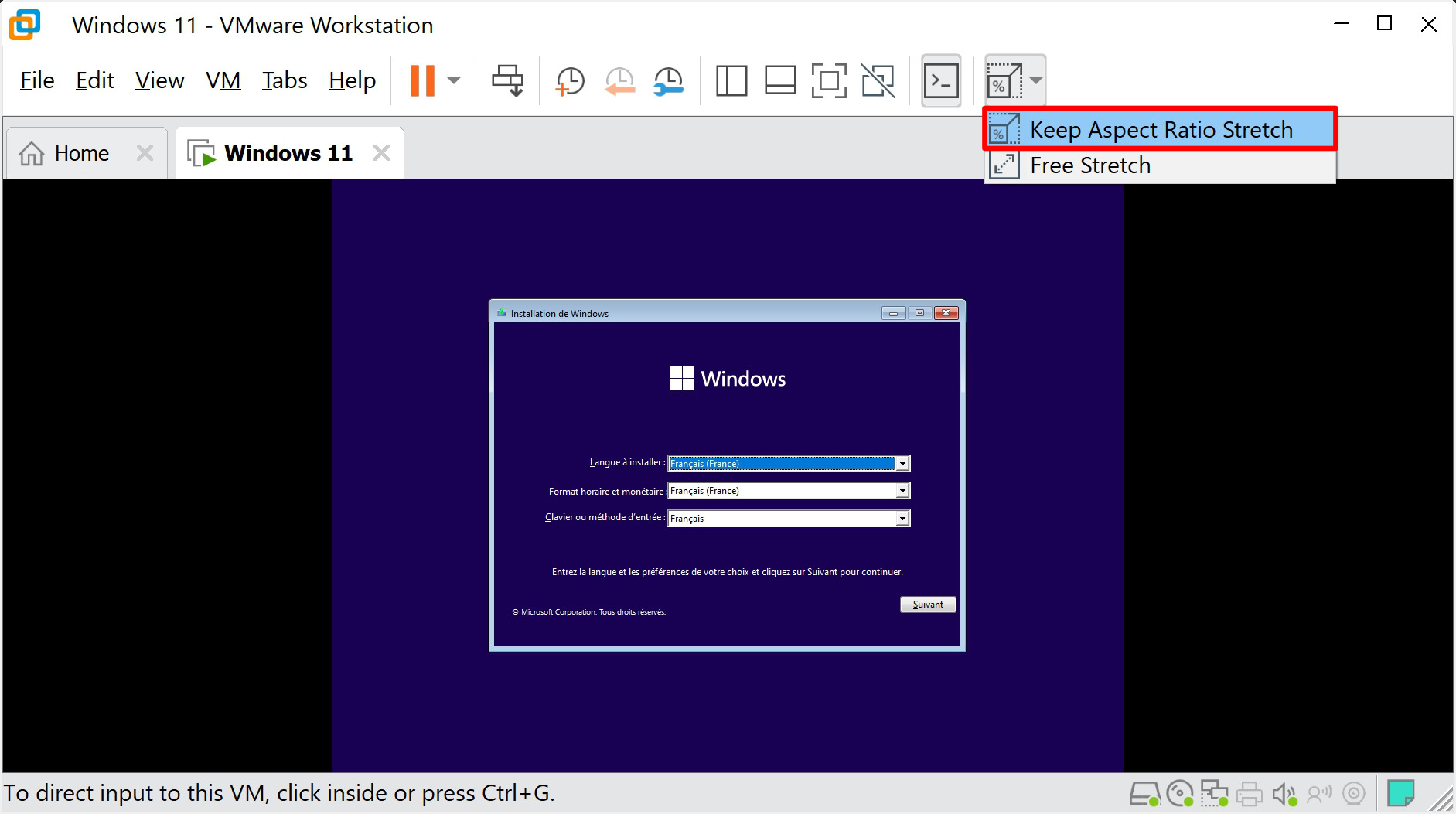1456x814 pixels.
Task: Click the status bar 'To direct input' message
Action: (279, 793)
